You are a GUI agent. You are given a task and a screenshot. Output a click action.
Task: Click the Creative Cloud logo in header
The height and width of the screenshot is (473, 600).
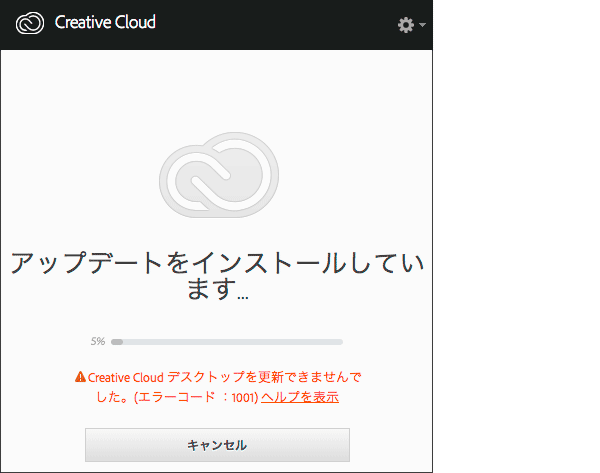pyautogui.click(x=28, y=23)
